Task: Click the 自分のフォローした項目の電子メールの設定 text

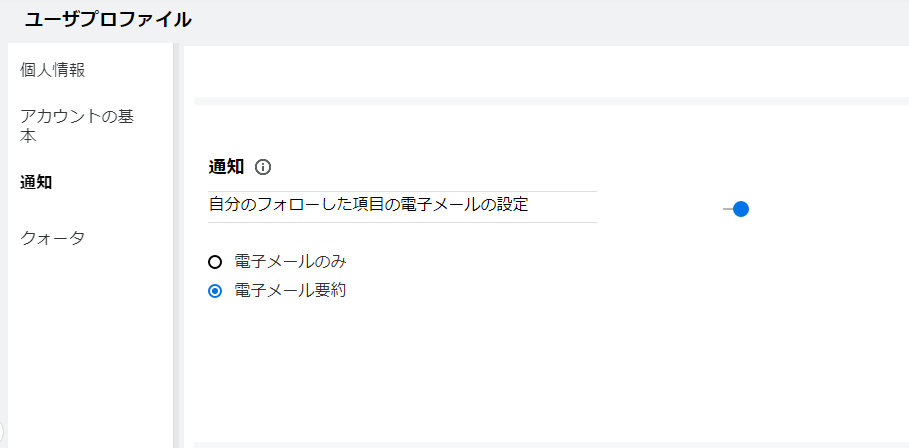Action: [368, 204]
